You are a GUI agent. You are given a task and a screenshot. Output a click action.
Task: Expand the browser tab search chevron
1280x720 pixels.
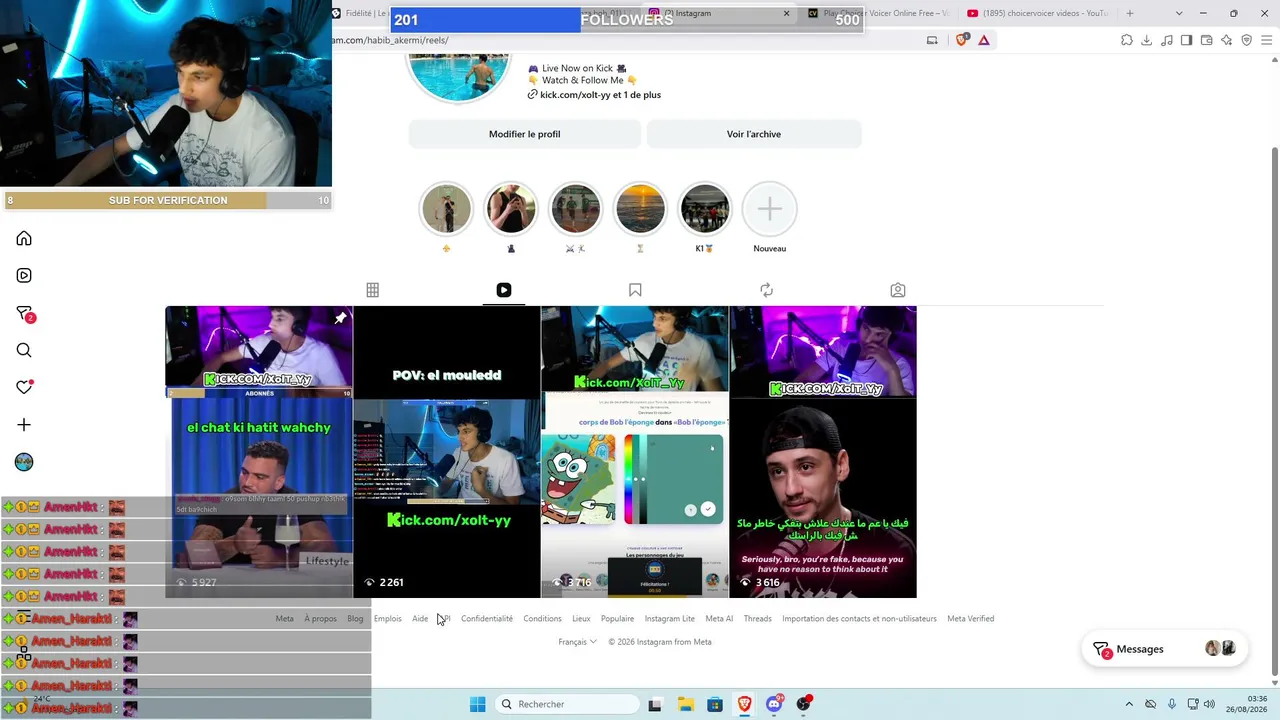1179,13
